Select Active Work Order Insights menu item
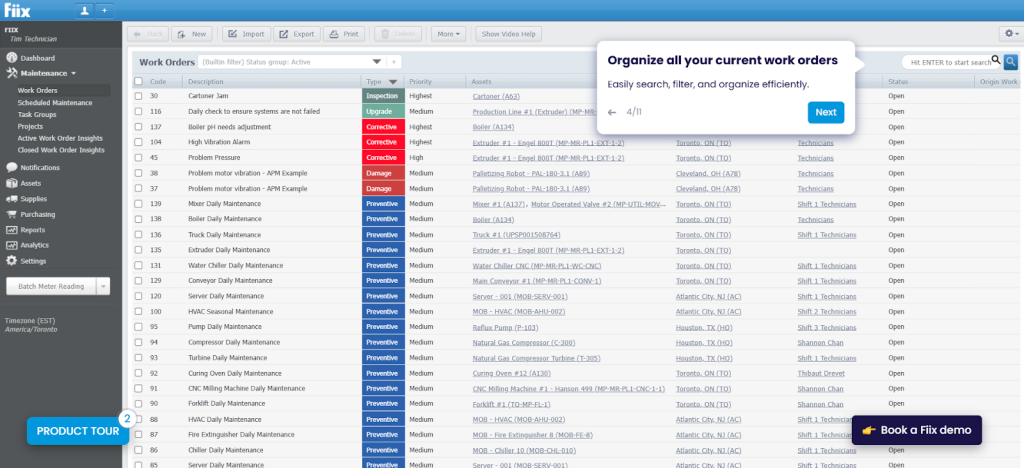1024x468 pixels. tap(60, 138)
